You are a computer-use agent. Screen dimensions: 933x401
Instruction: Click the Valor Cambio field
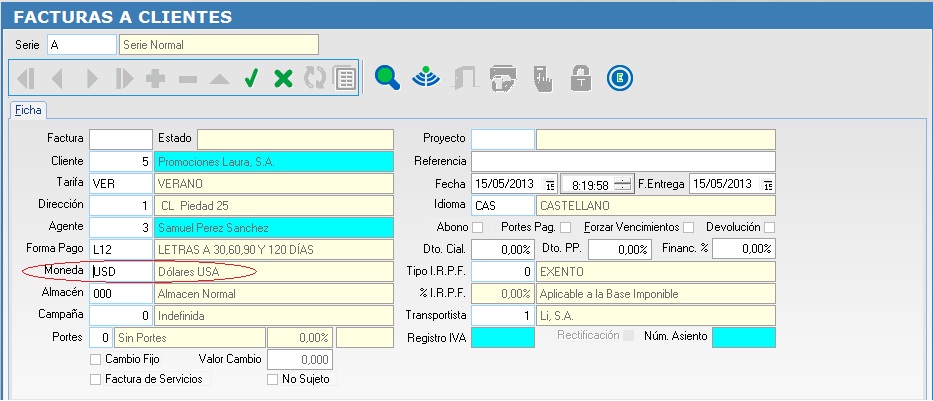tap(300, 359)
